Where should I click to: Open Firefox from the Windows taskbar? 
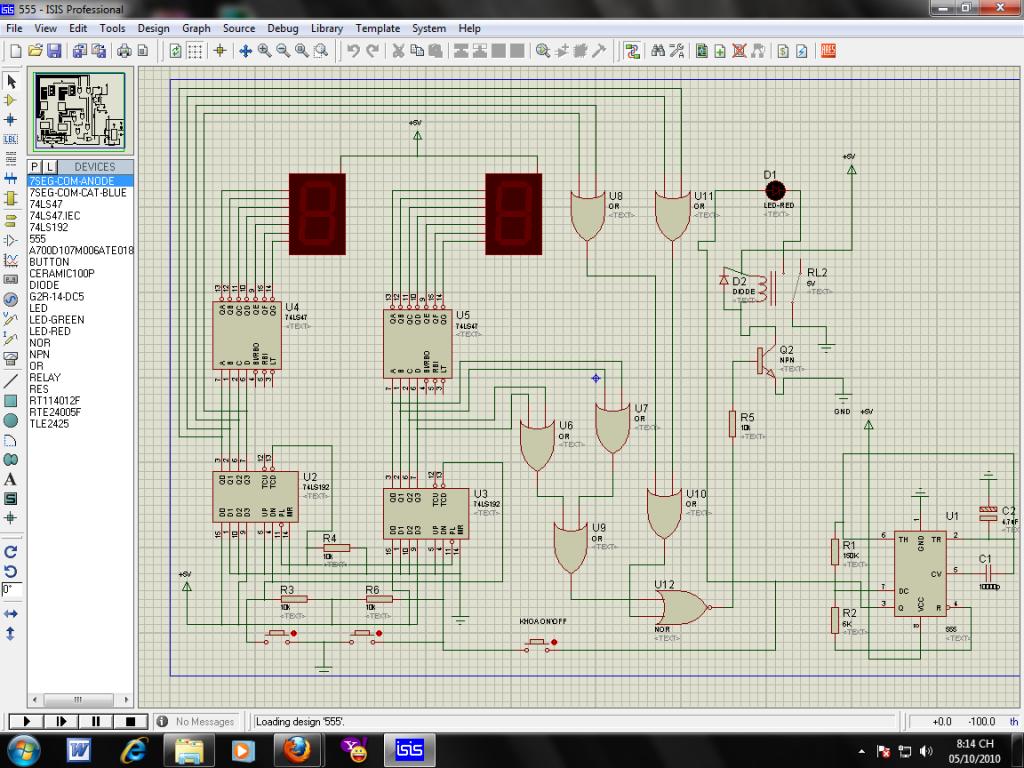click(x=297, y=748)
